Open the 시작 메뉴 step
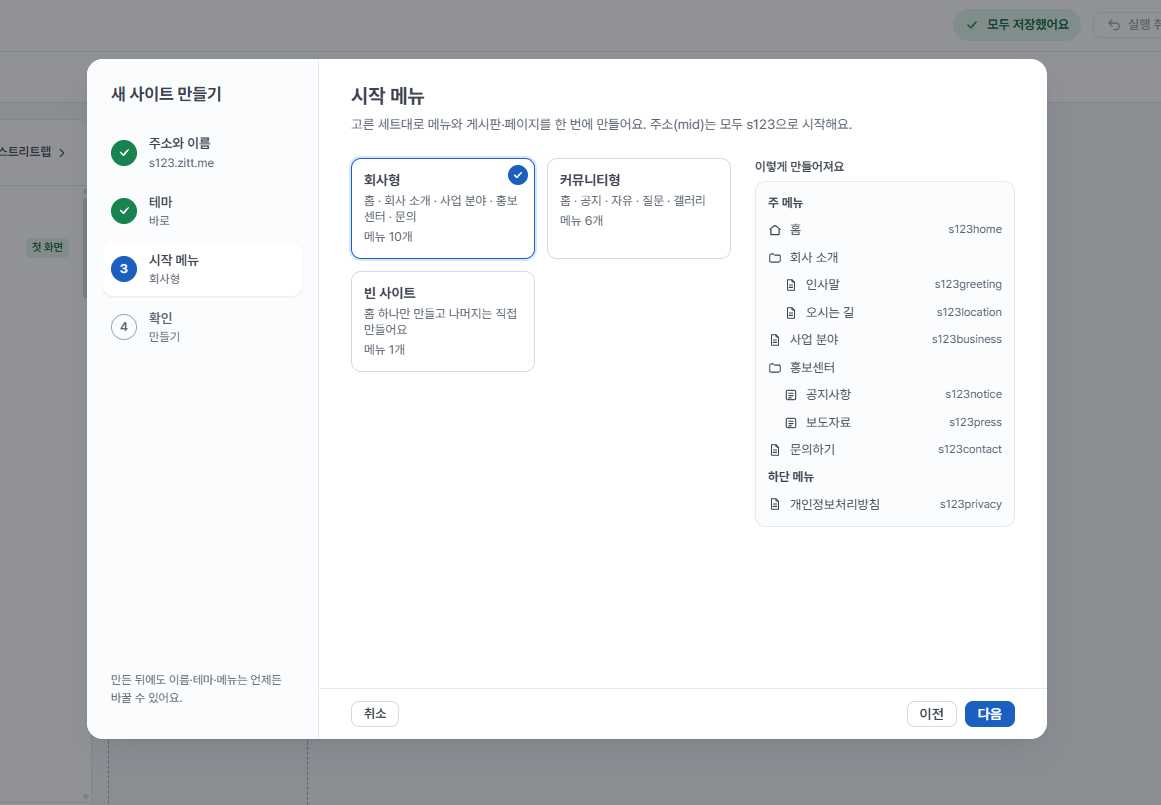Image resolution: width=1161 pixels, height=805 pixels. (202, 269)
